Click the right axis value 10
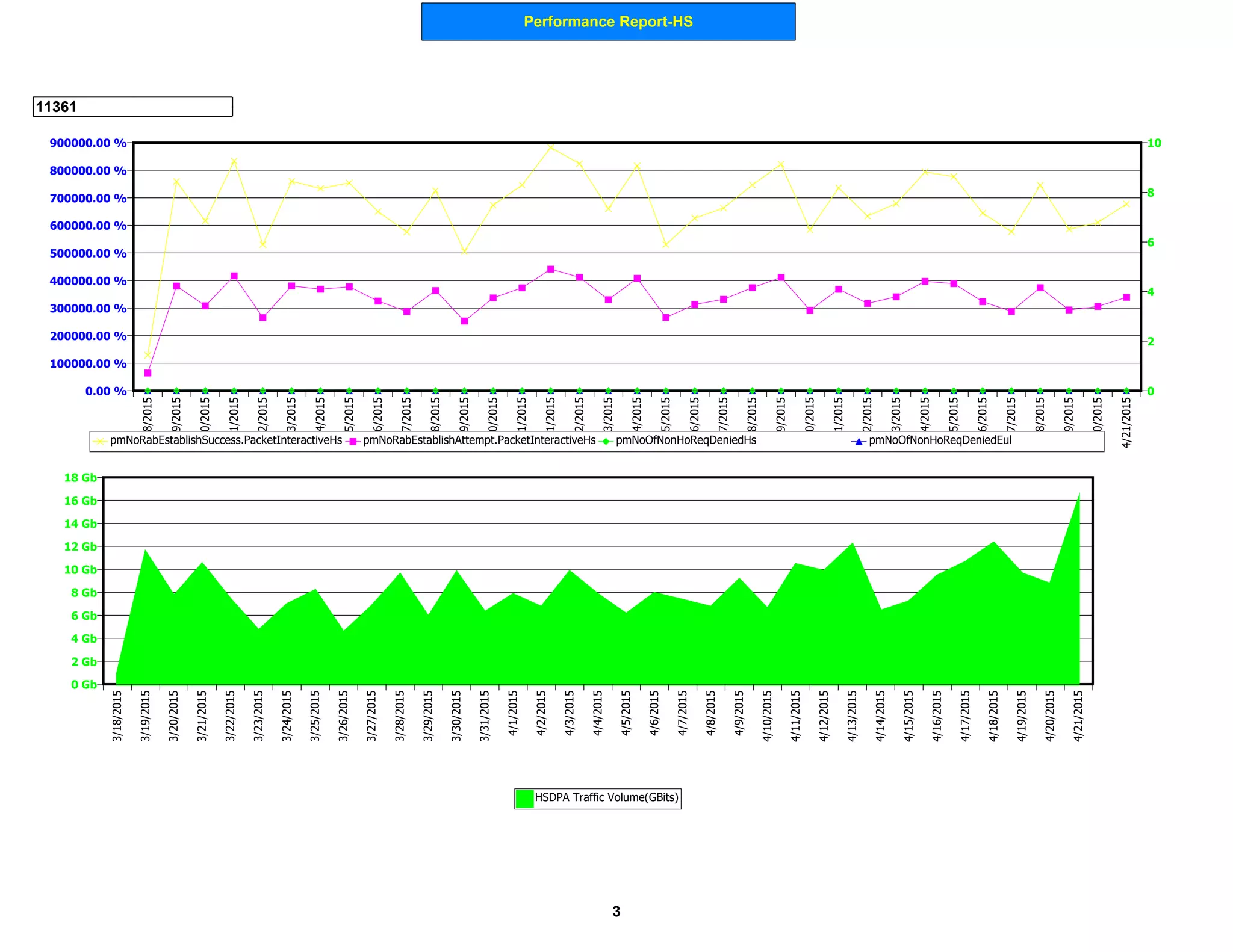Image resolution: width=1233 pixels, height=952 pixels. click(x=1154, y=143)
